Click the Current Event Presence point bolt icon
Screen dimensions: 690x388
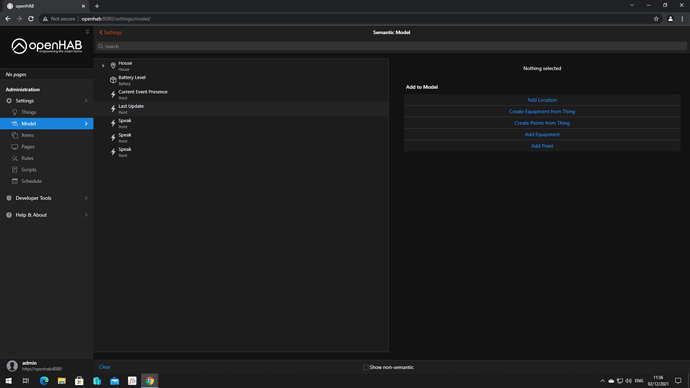pyautogui.click(x=113, y=94)
